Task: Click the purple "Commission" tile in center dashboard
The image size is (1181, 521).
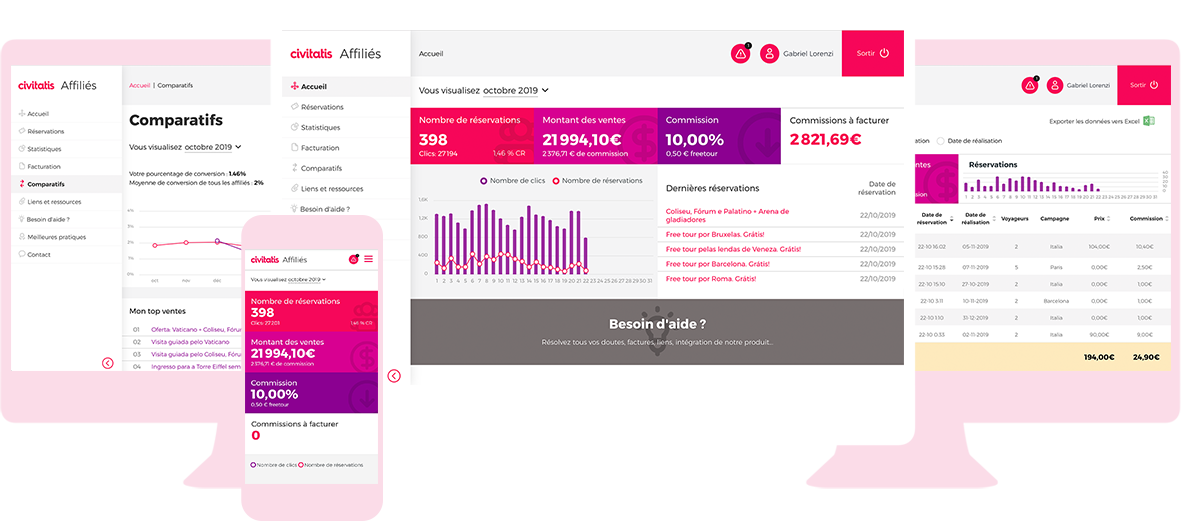Action: (x=717, y=135)
